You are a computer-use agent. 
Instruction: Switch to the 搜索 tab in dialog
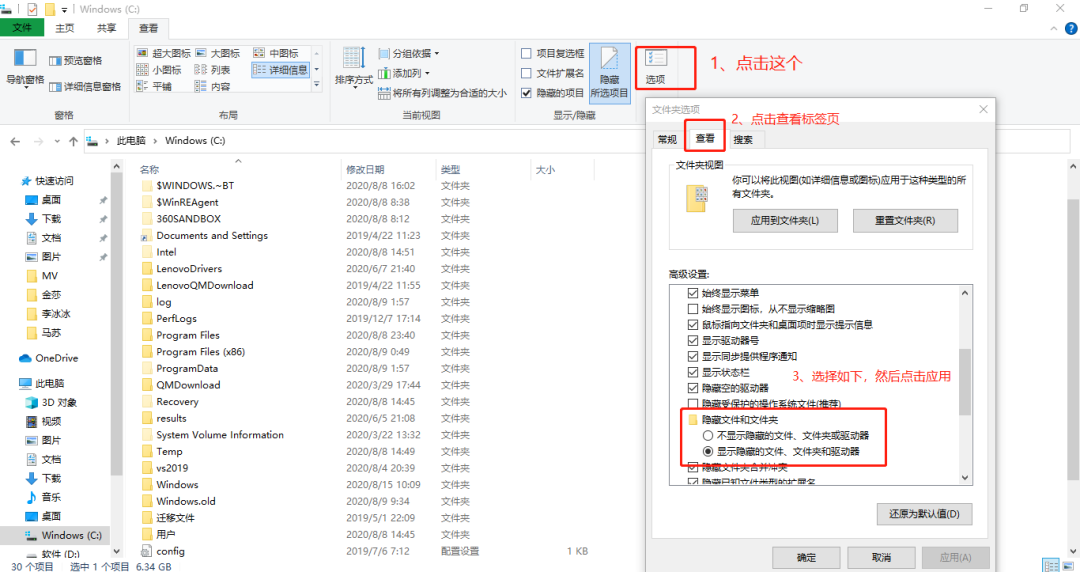click(743, 139)
